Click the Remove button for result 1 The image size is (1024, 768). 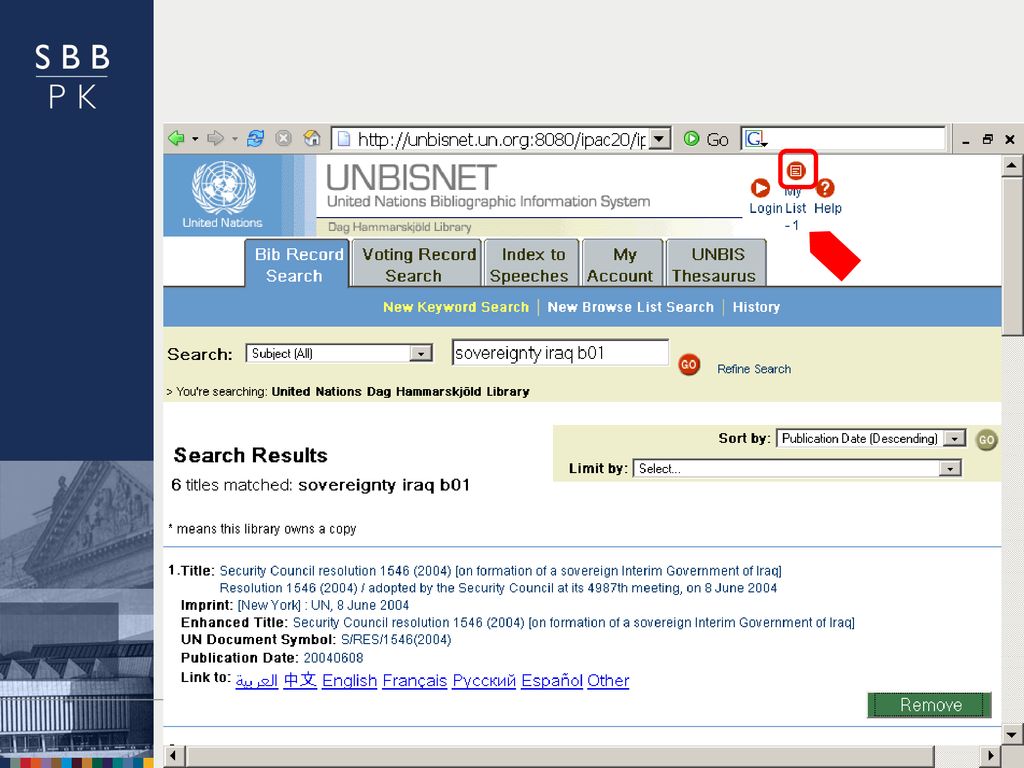929,705
